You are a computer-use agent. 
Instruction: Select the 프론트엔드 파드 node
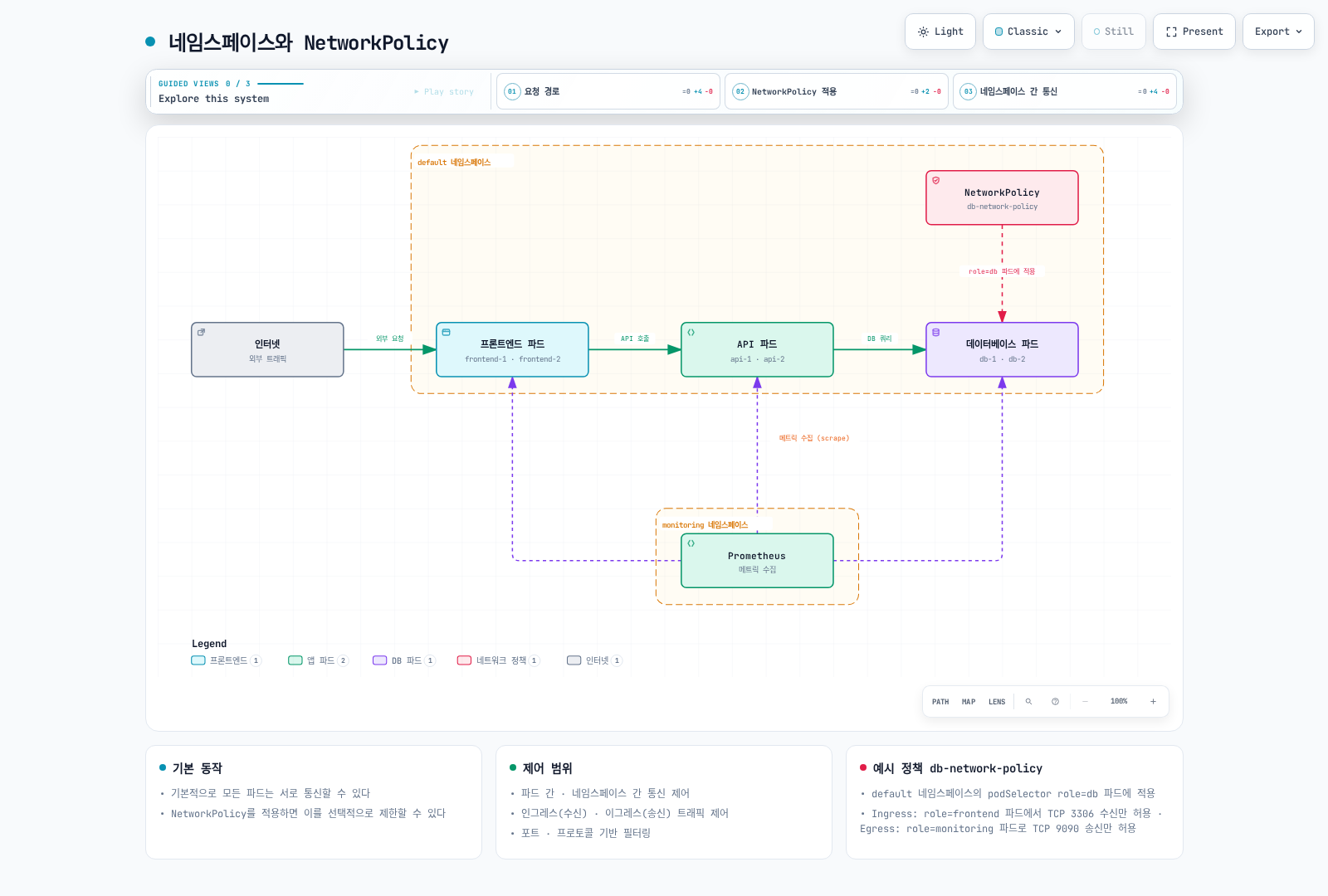[x=512, y=349]
